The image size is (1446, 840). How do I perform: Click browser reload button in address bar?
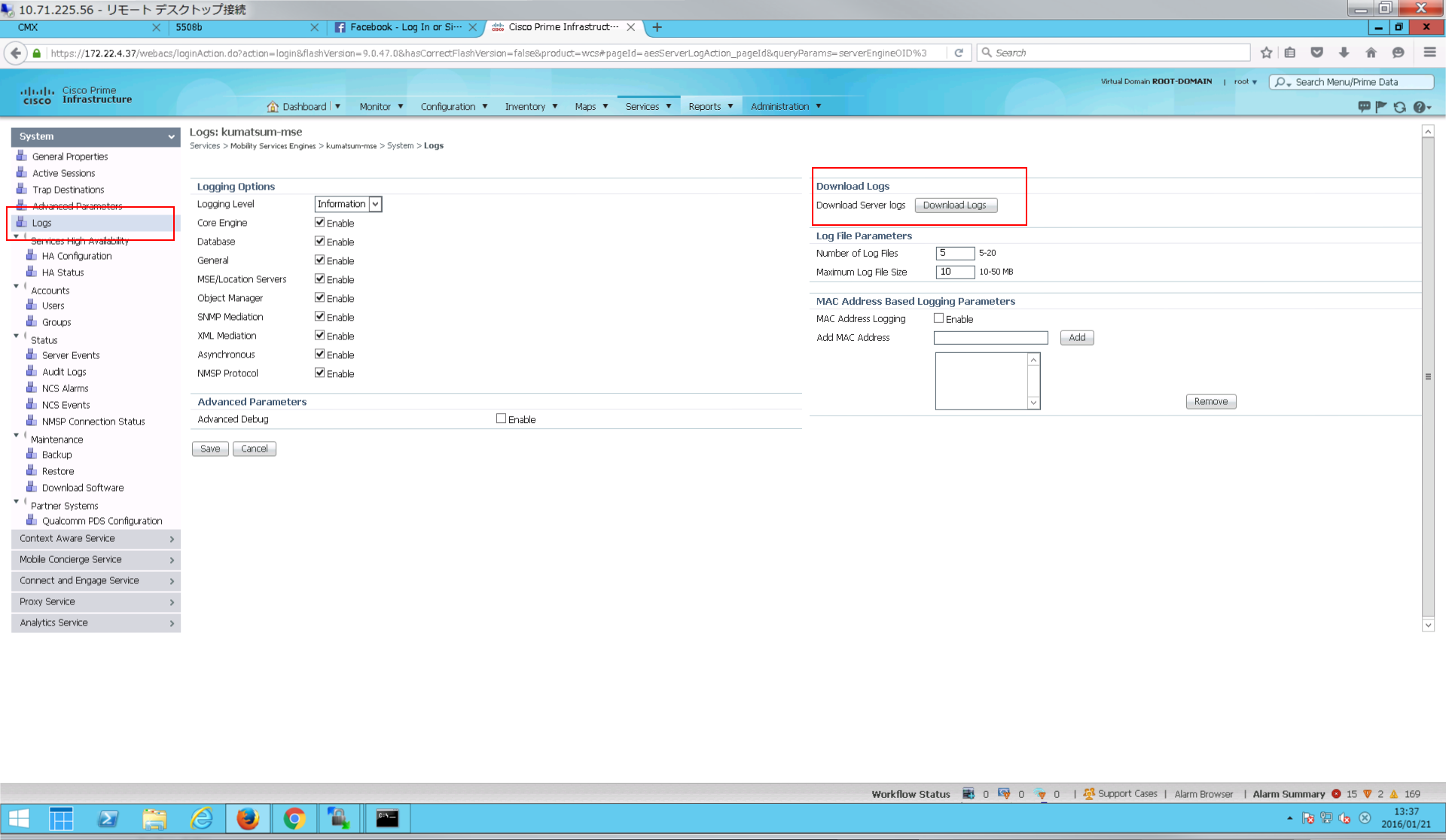point(959,53)
